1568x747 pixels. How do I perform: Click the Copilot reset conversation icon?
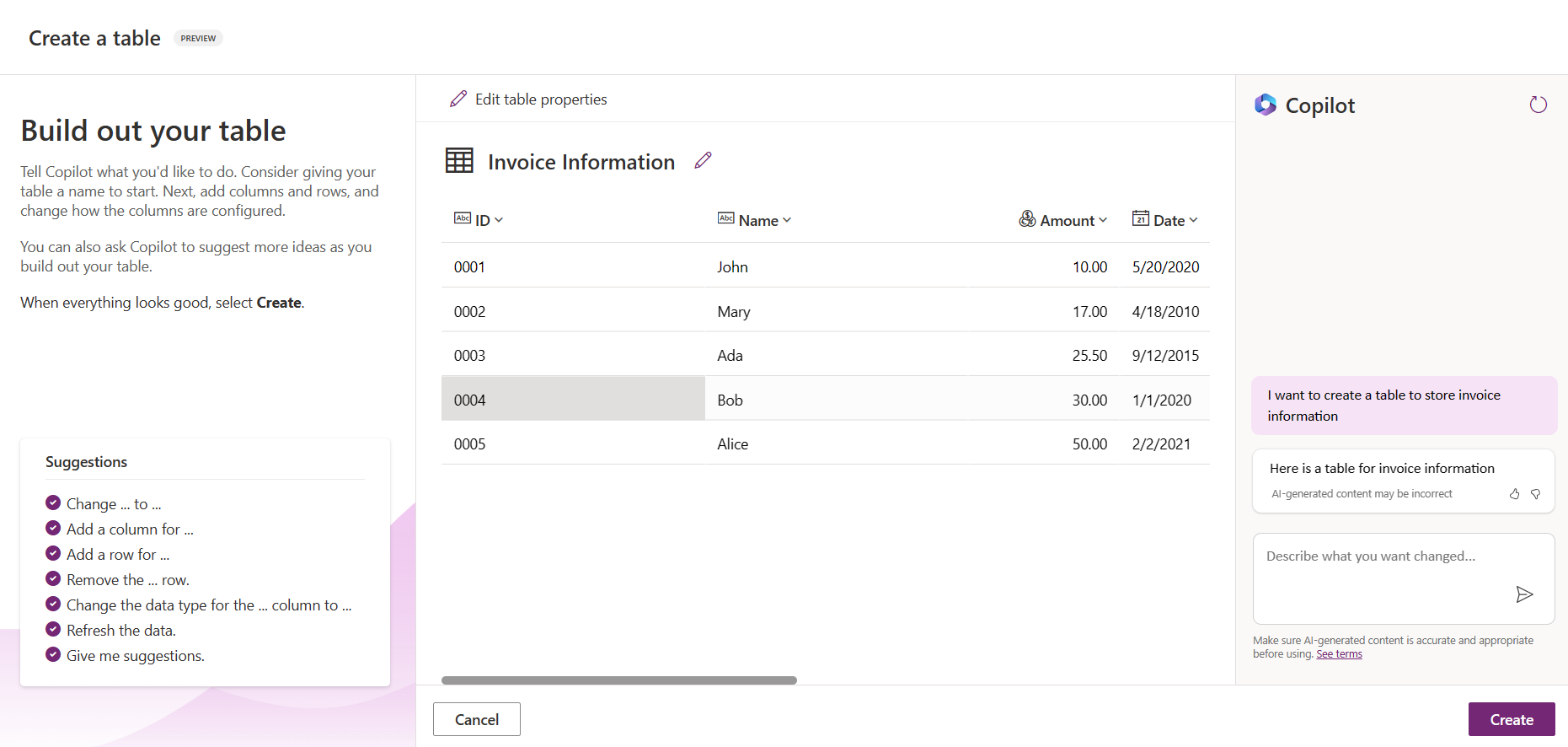1538,105
